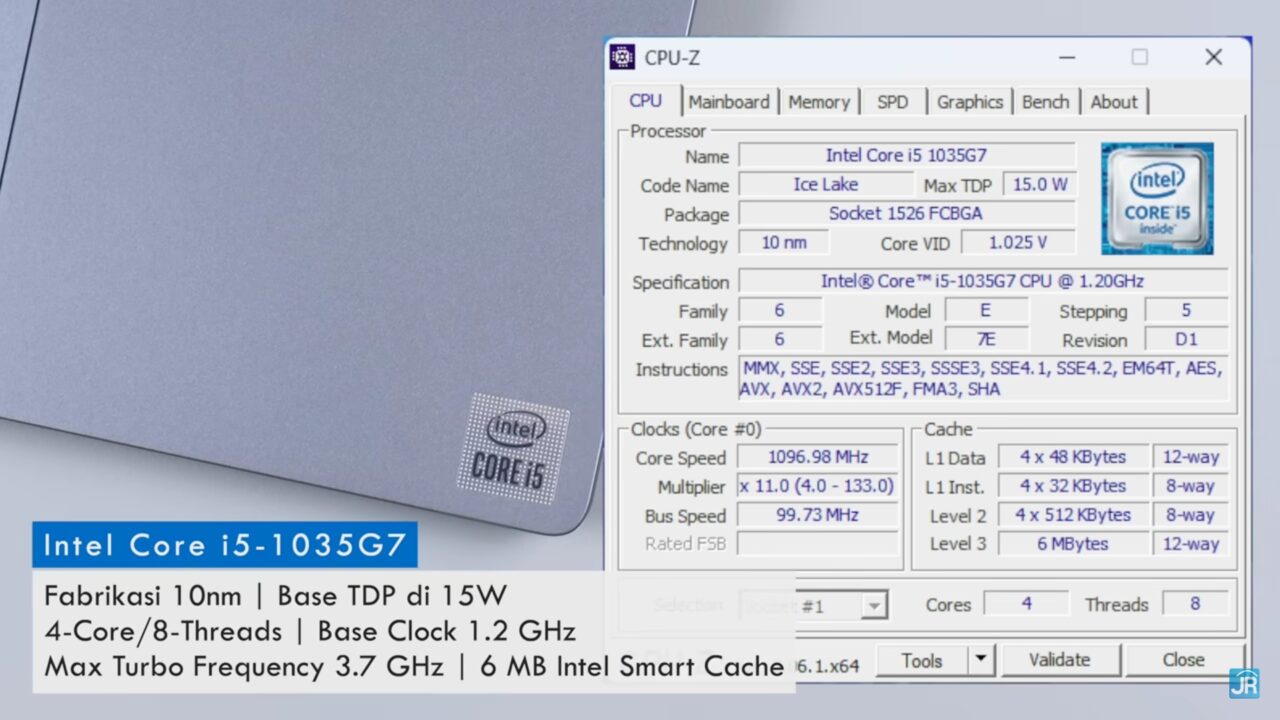Viewport: 1280px width, 720px height.
Task: Close the CPU-Z window with X
Action: click(x=1213, y=57)
